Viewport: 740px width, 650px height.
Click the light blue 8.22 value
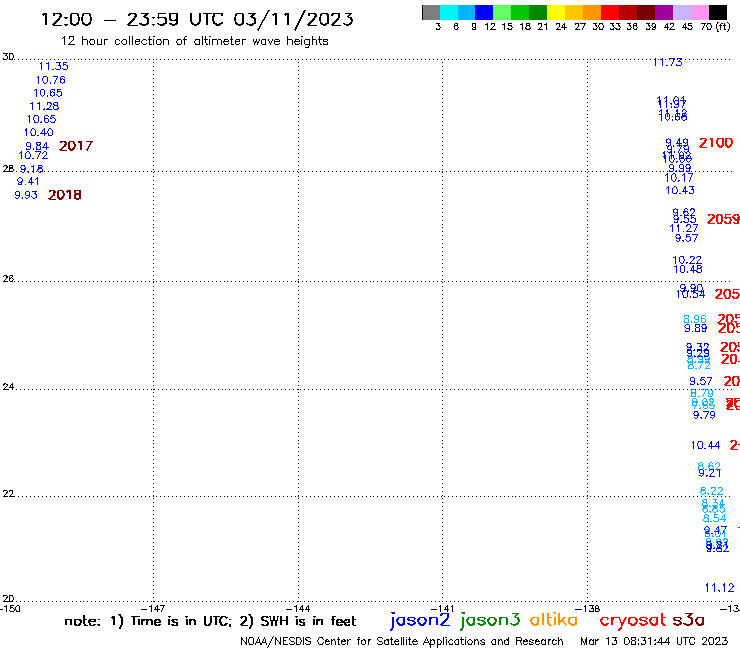[x=711, y=491]
